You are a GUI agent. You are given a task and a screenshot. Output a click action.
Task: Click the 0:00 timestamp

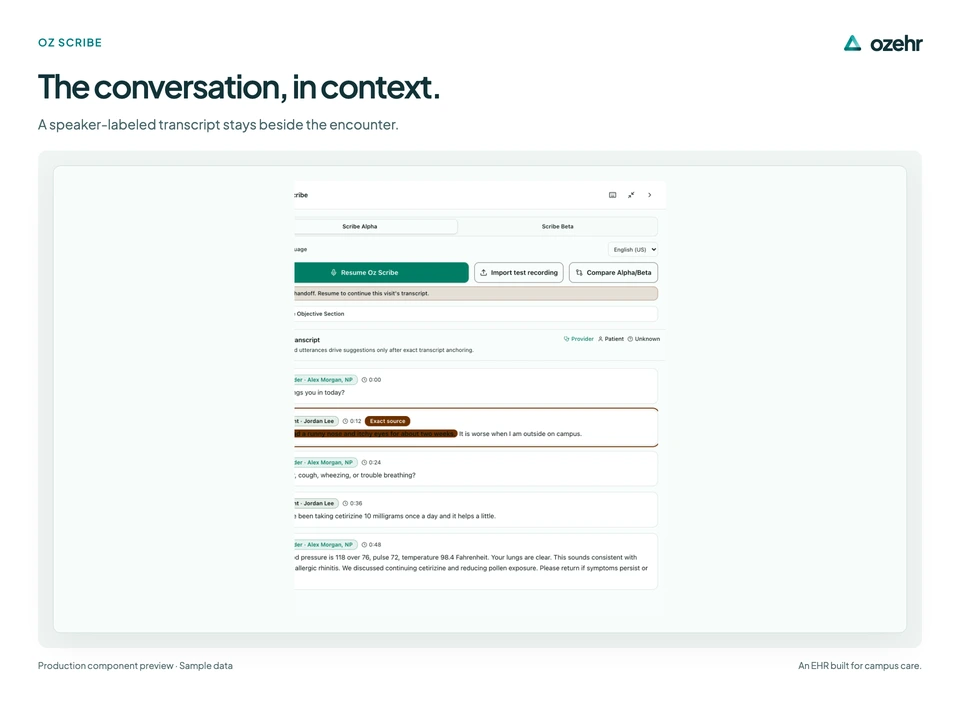point(375,380)
